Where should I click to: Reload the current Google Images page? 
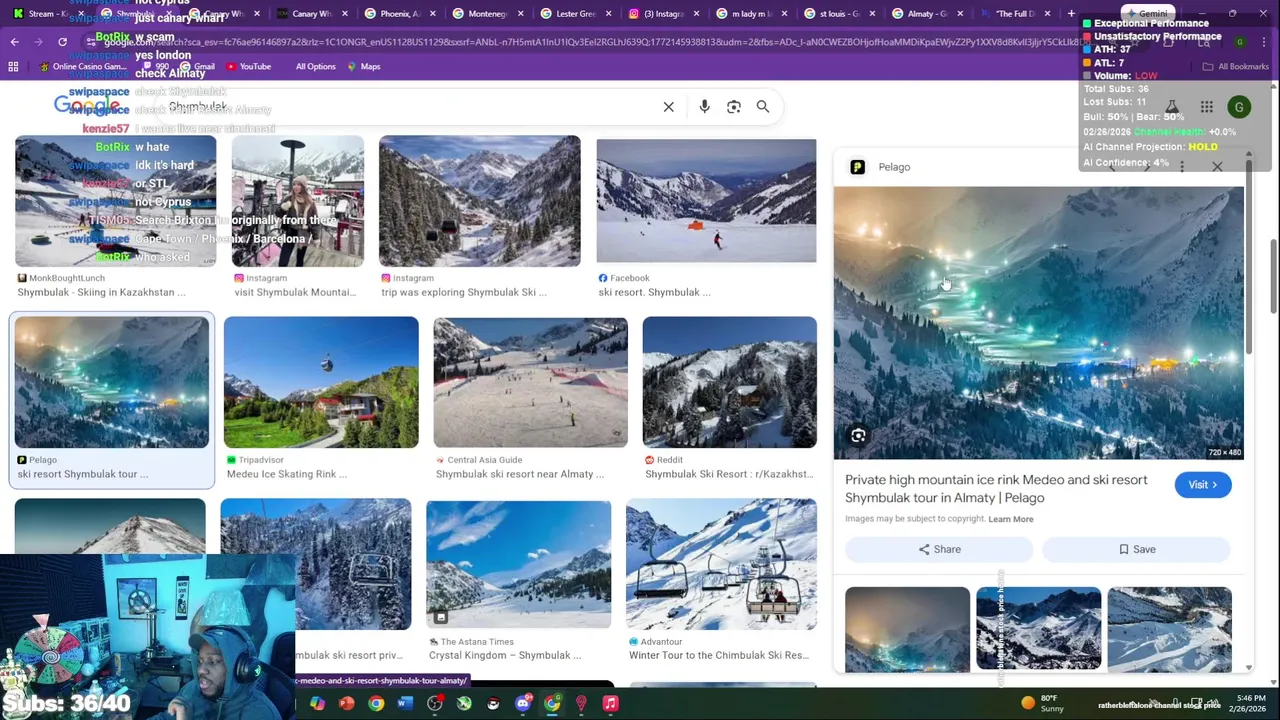pyautogui.click(x=62, y=42)
